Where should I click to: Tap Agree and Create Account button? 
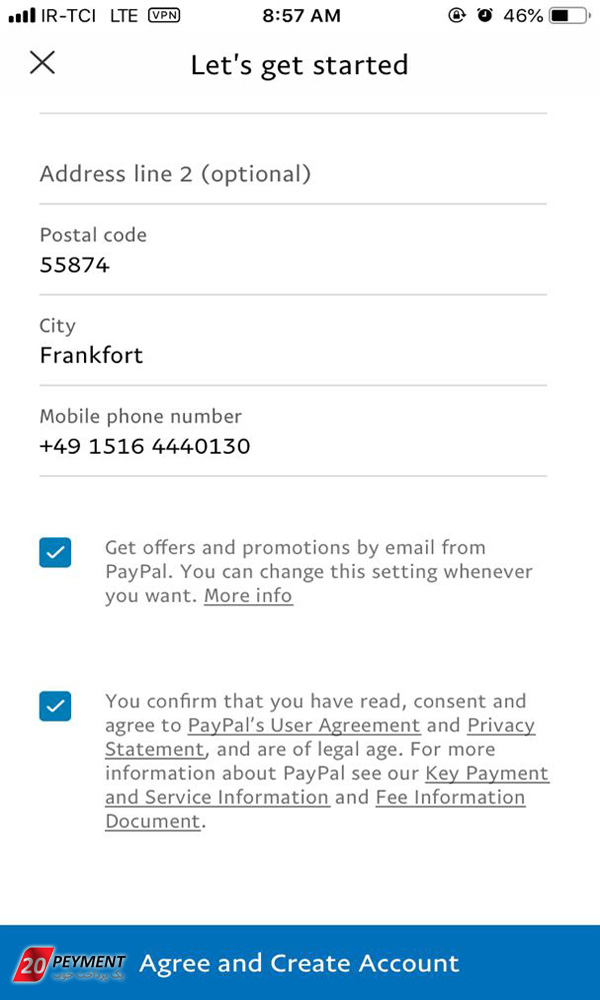[300, 962]
